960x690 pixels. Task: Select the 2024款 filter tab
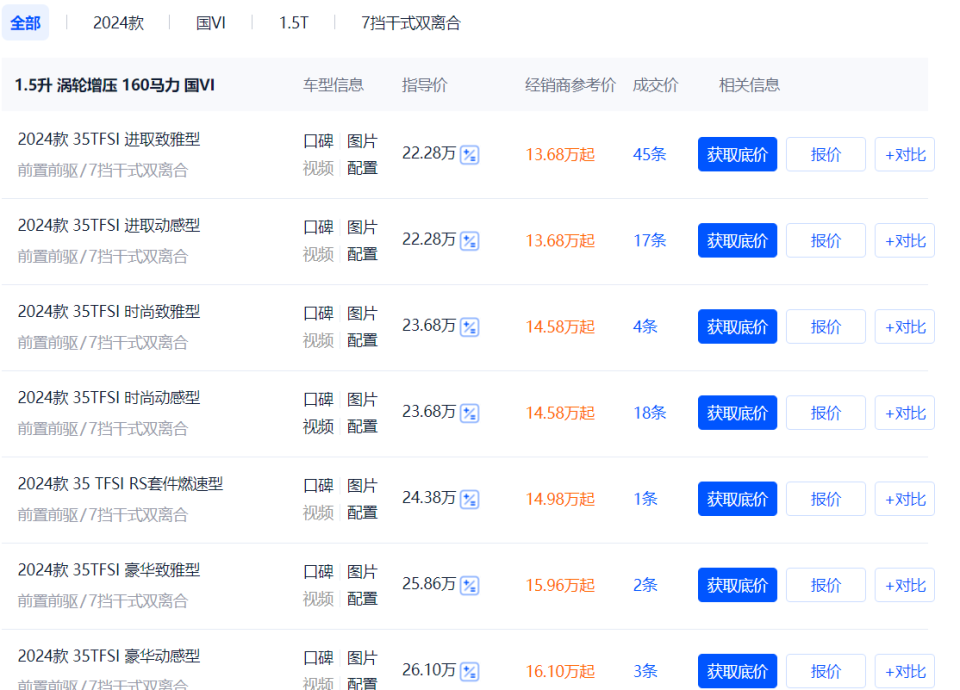tap(118, 22)
